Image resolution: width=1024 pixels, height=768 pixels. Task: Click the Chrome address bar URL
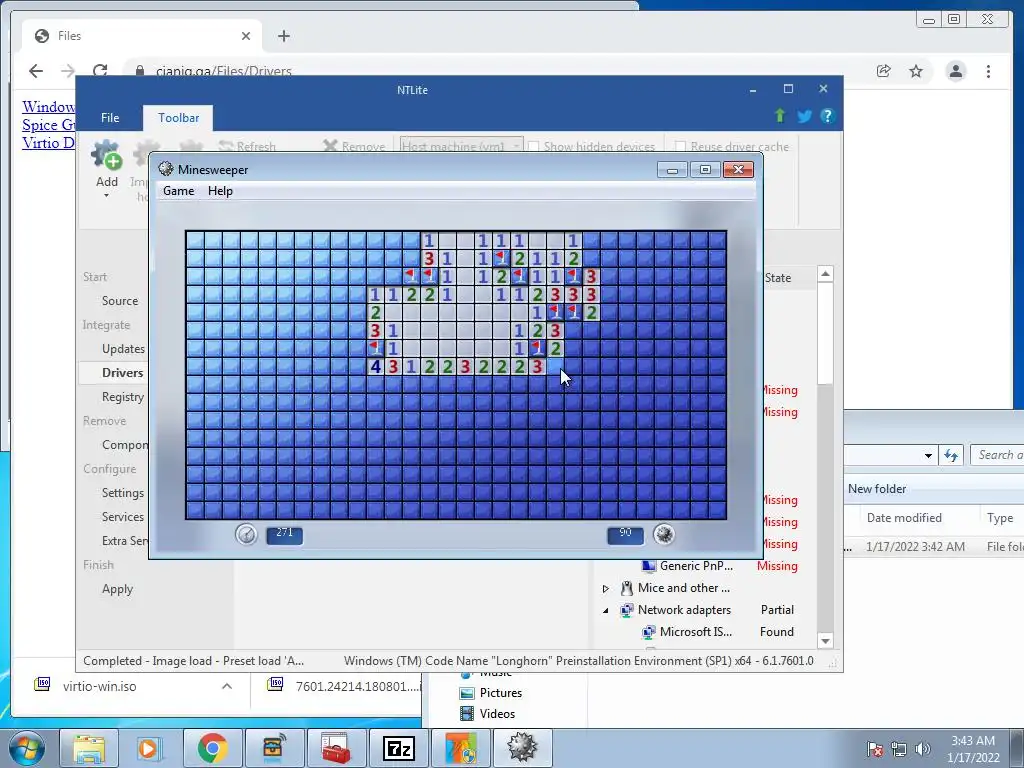pos(223,71)
